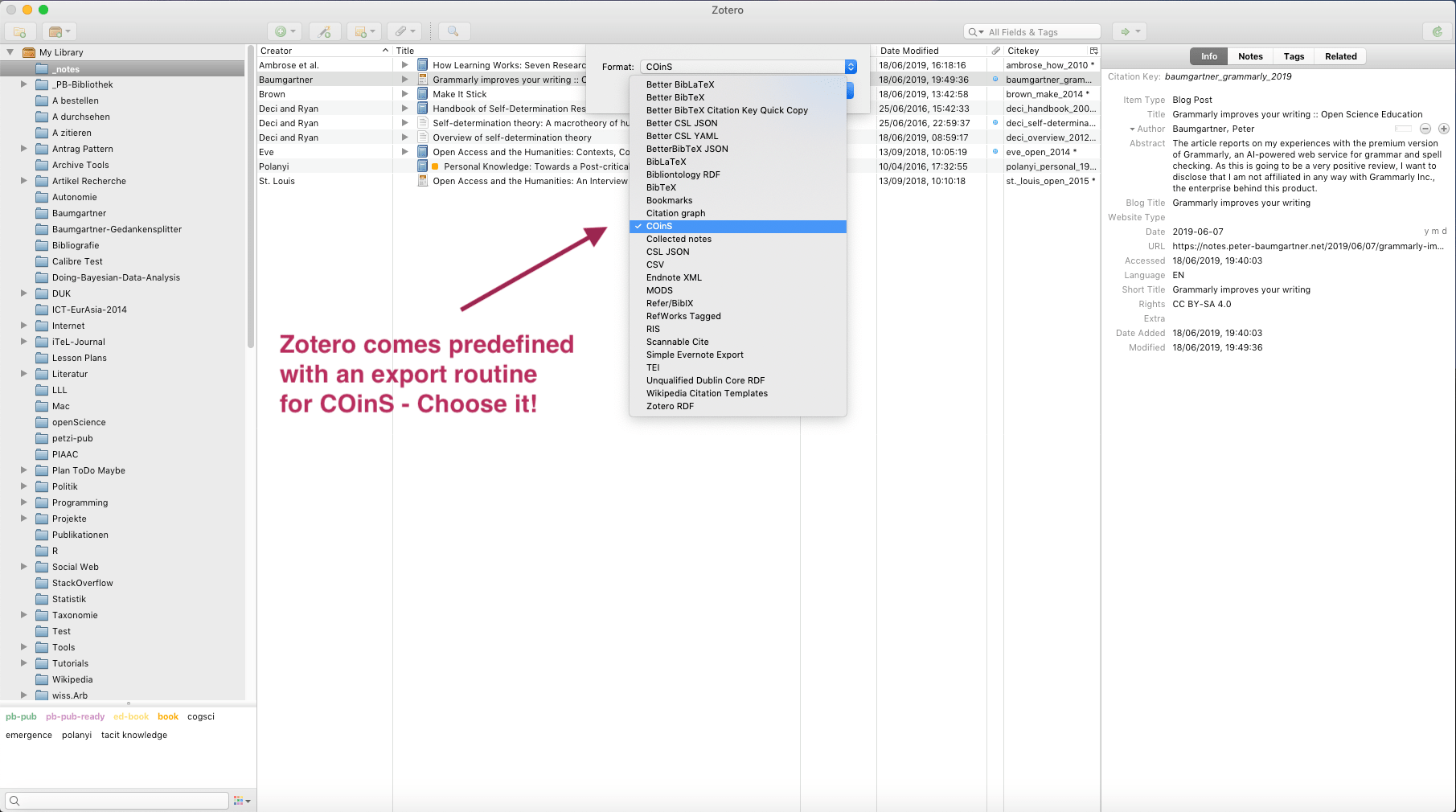Click the orange ed-book tag
This screenshot has width=1456, height=812.
tap(130, 716)
